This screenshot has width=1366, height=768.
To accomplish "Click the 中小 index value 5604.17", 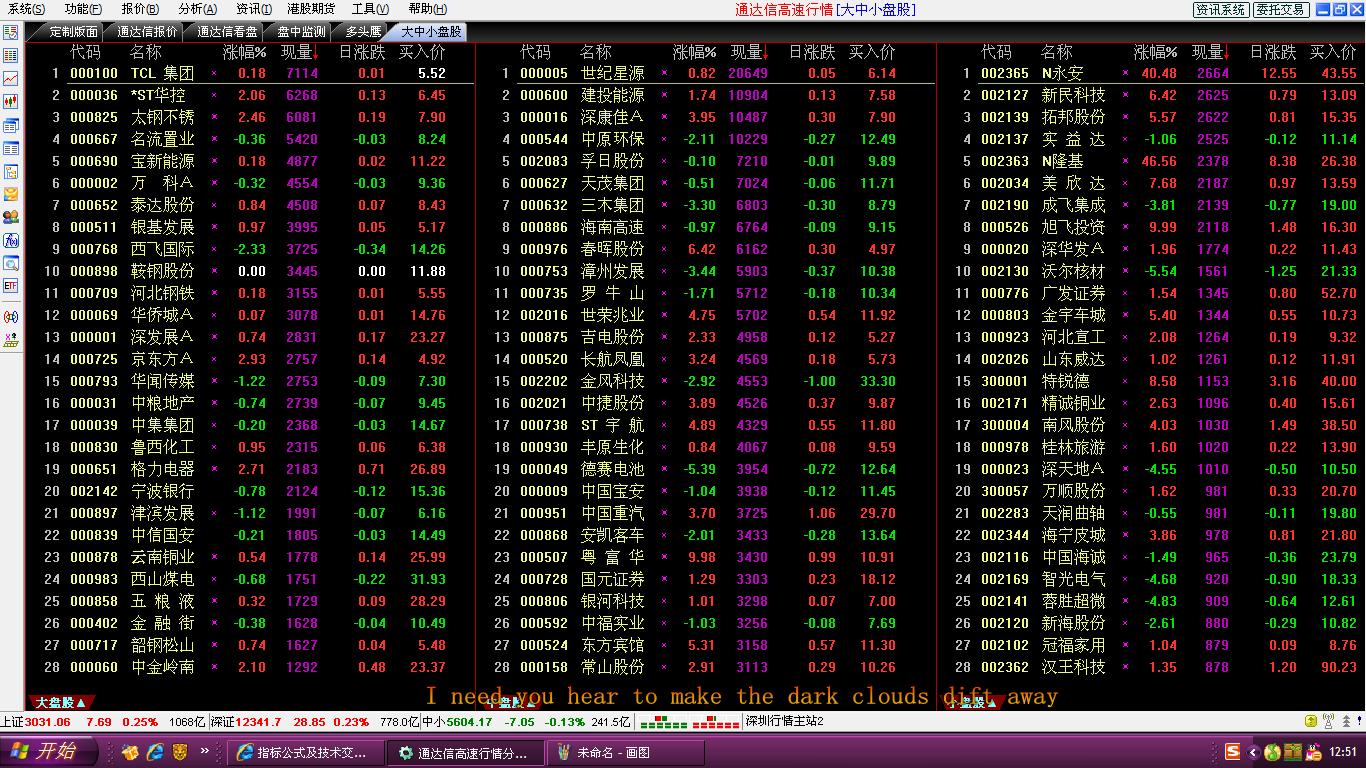I will [469, 721].
